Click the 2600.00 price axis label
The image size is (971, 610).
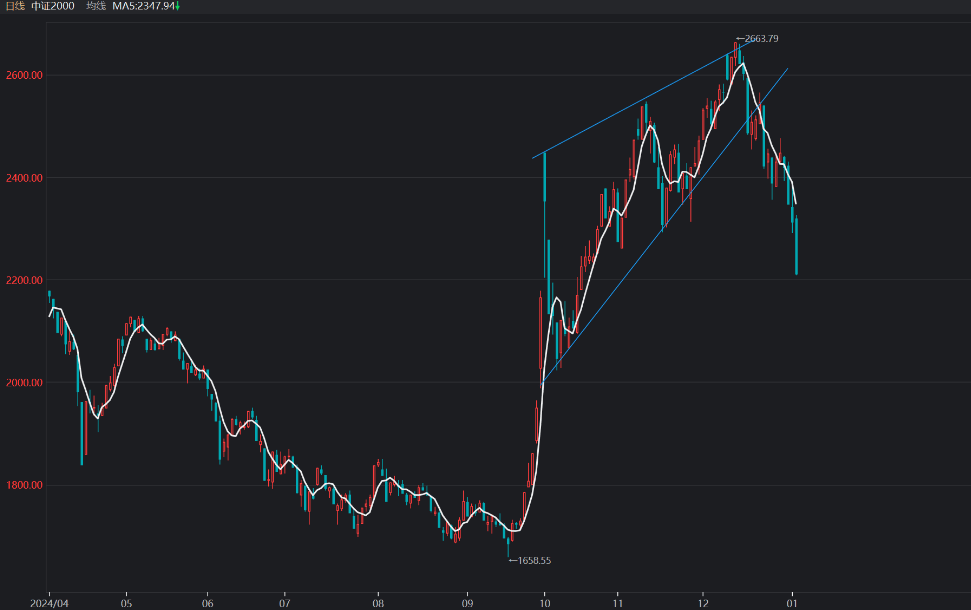click(x=24, y=75)
